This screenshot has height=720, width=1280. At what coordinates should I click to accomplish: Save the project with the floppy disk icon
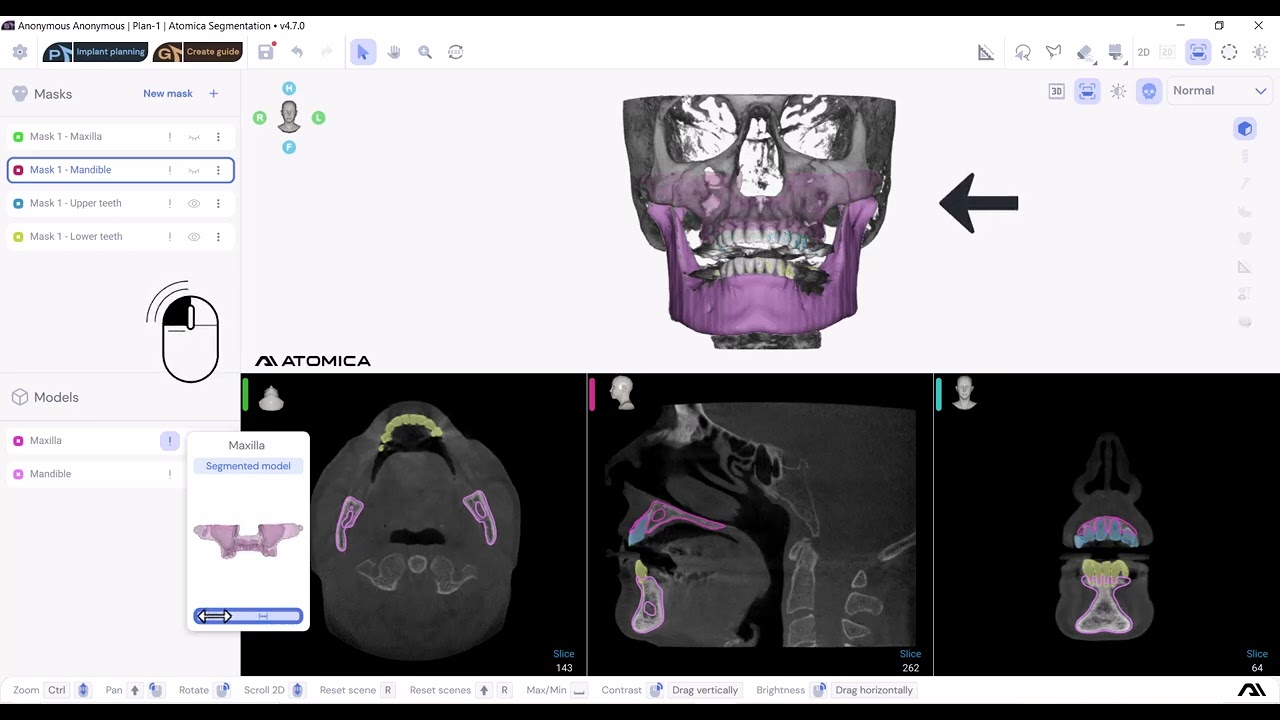[266, 52]
